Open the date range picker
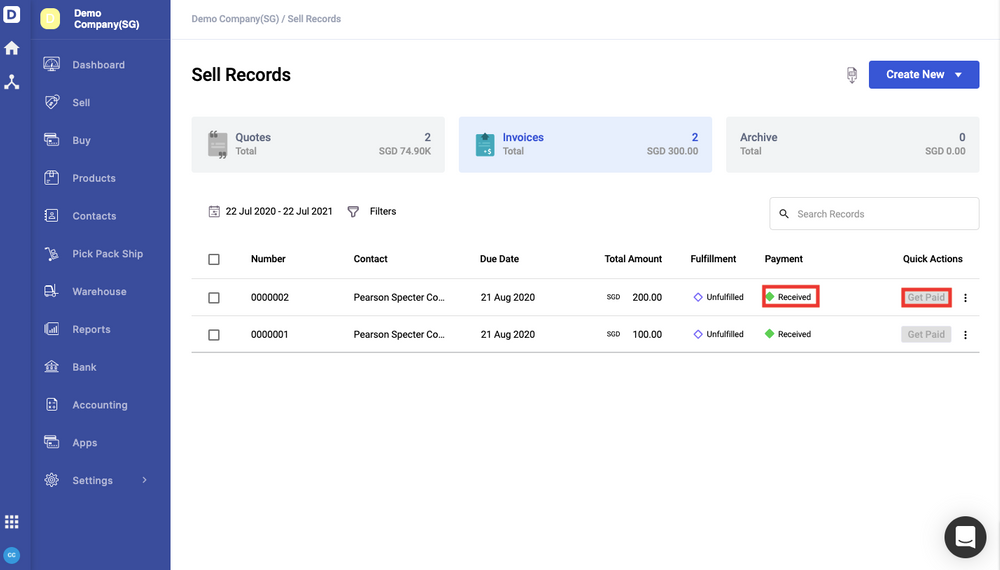 [x=270, y=212]
